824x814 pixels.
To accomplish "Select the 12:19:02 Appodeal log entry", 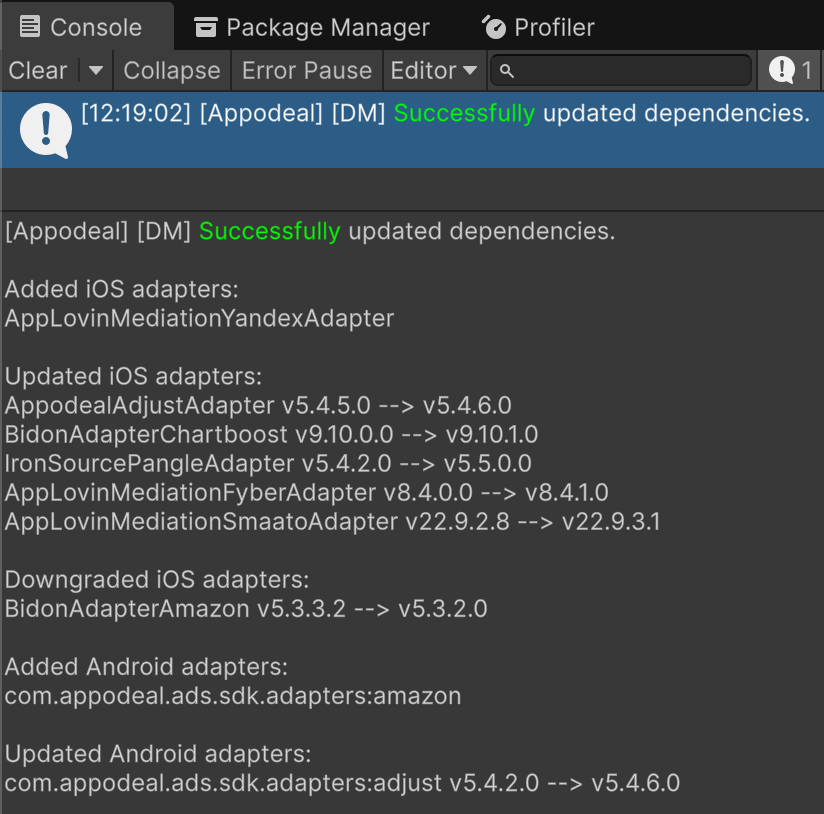I will tap(412, 130).
